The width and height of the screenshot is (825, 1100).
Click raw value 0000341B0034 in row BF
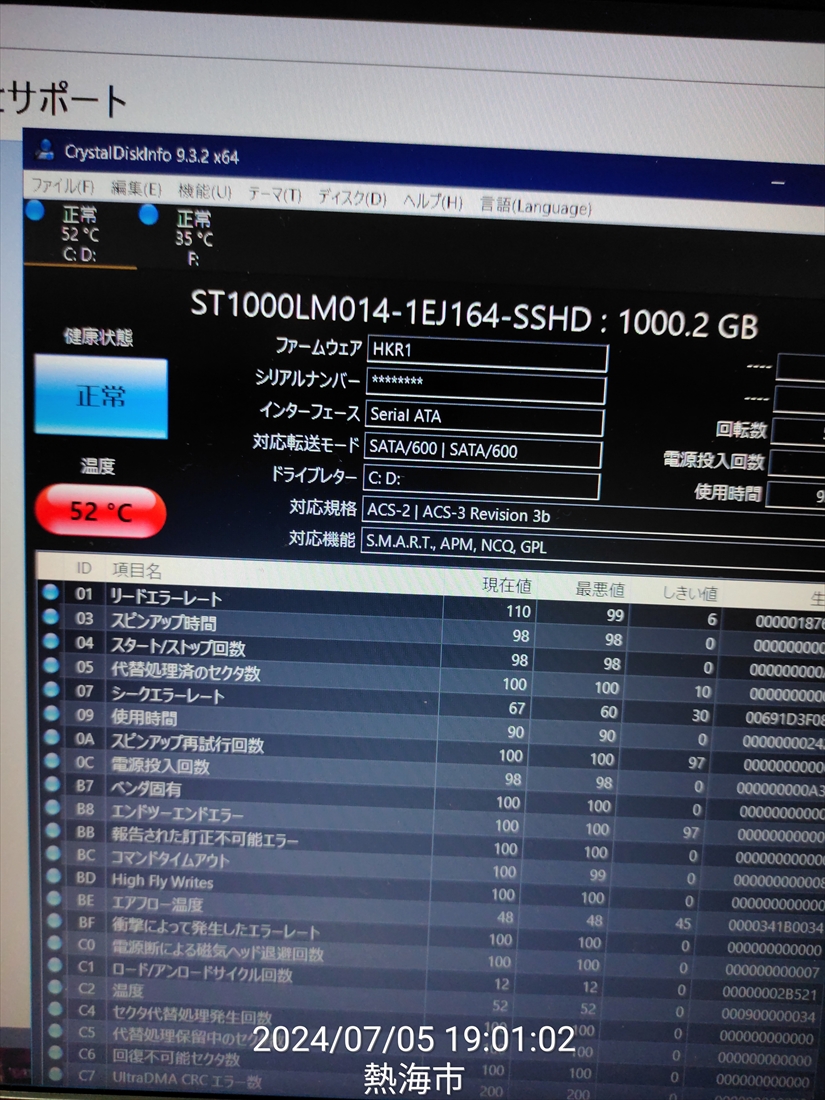(775, 927)
